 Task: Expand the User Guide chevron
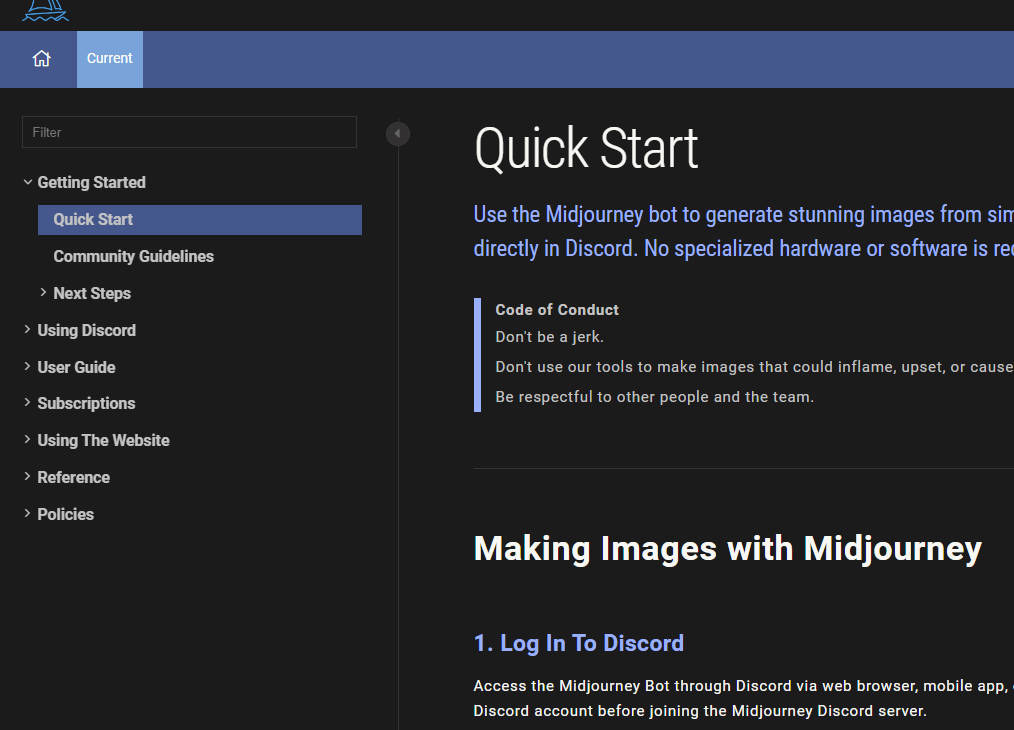[x=27, y=366]
